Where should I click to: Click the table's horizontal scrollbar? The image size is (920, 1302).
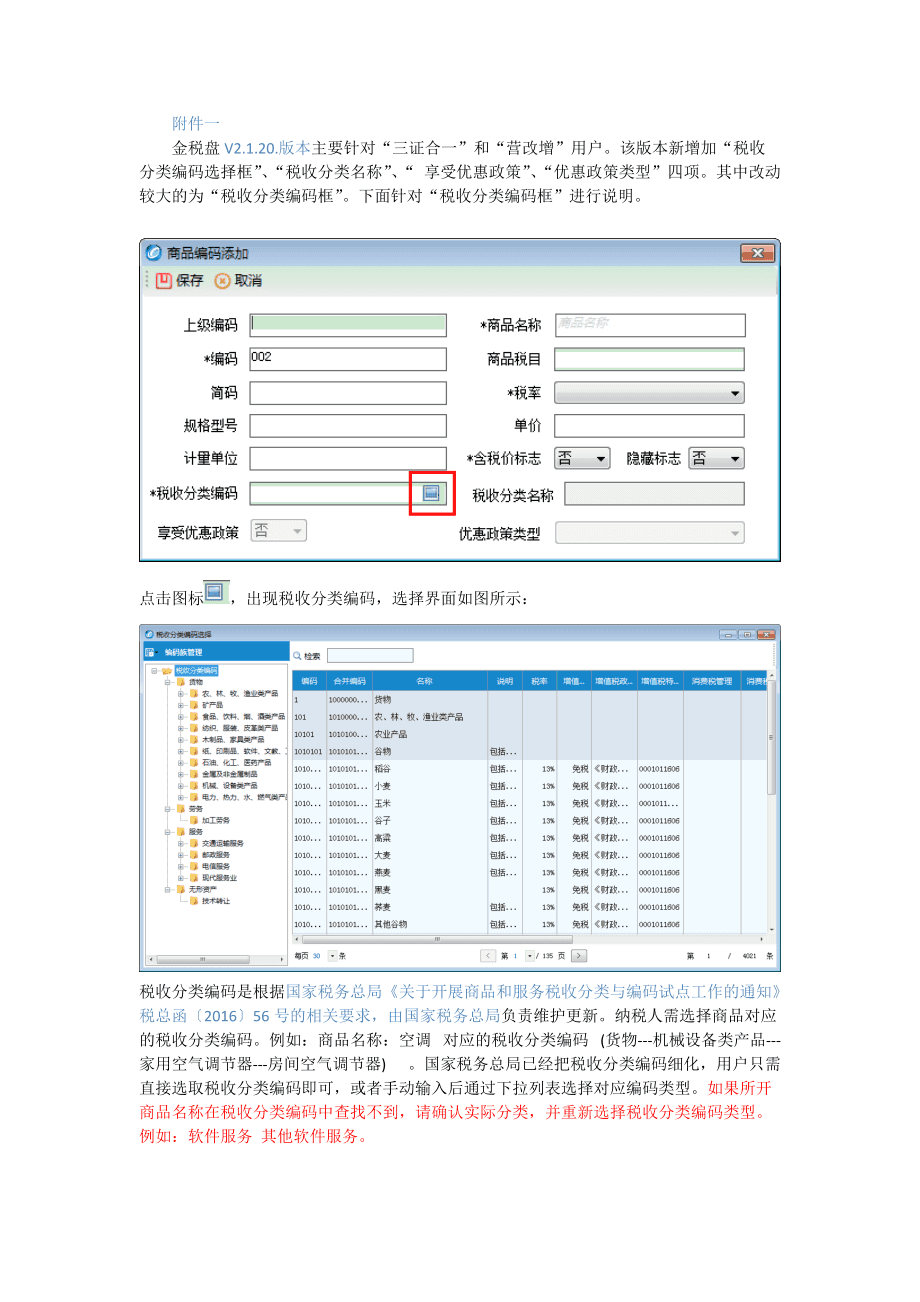530,939
